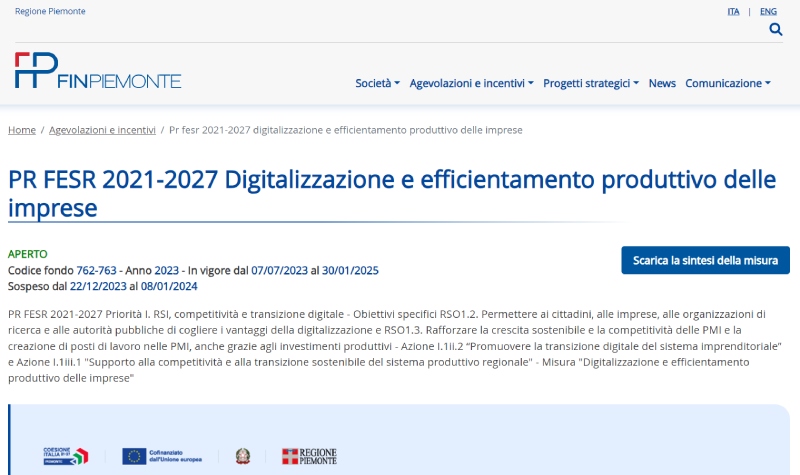Click the current page breadcrumb text
The height and width of the screenshot is (475, 800).
(x=345, y=130)
